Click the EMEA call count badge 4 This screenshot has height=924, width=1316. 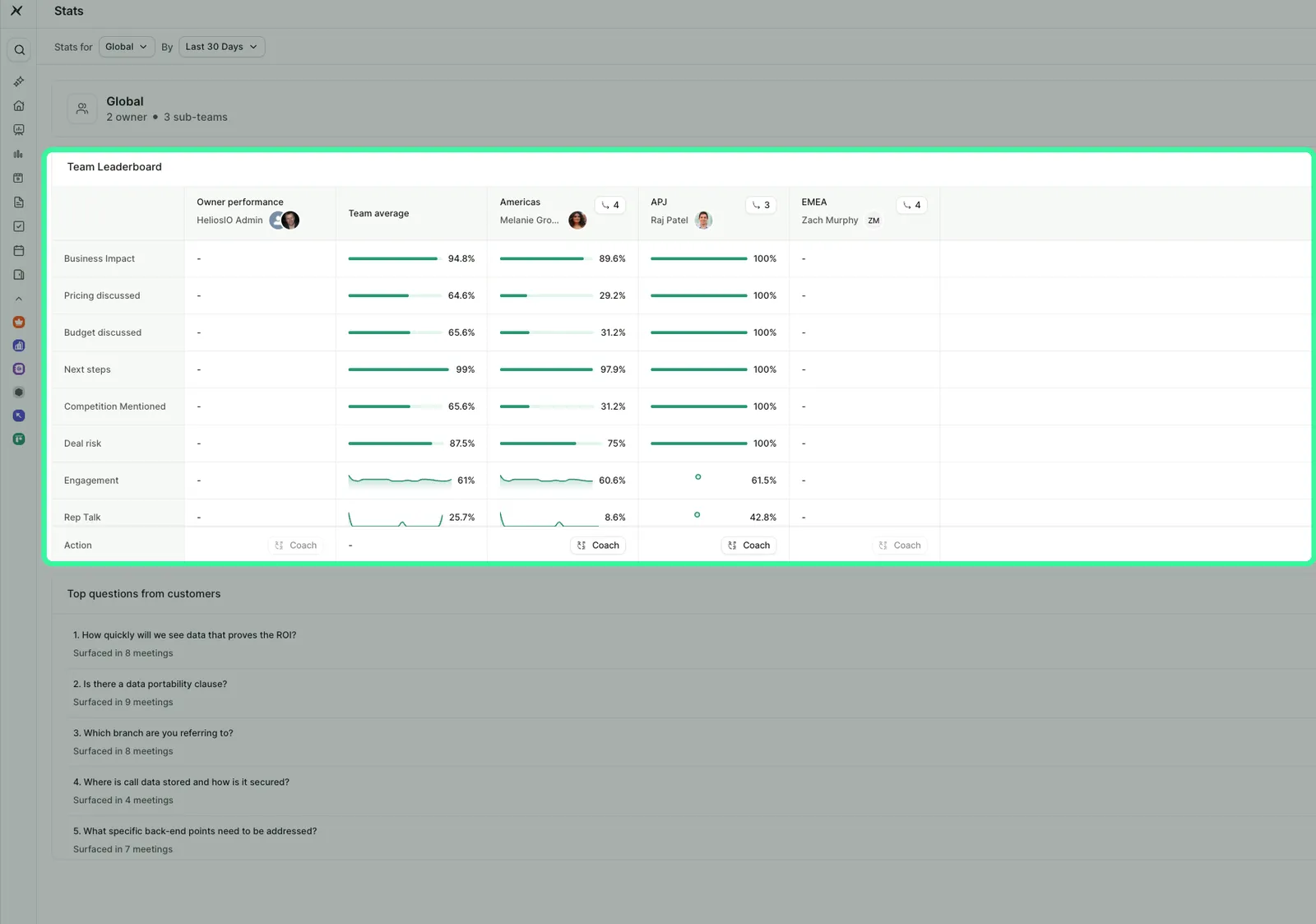coord(911,205)
